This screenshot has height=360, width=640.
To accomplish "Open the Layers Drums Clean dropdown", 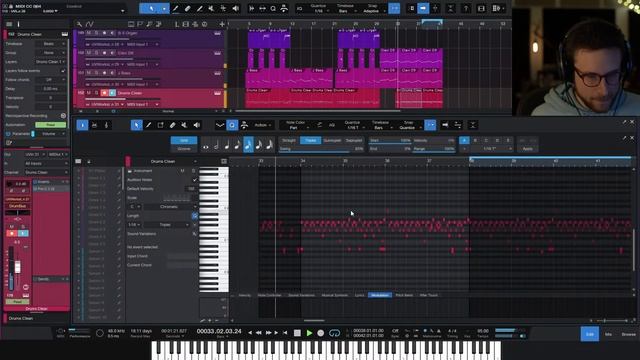I will [x=51, y=62].
